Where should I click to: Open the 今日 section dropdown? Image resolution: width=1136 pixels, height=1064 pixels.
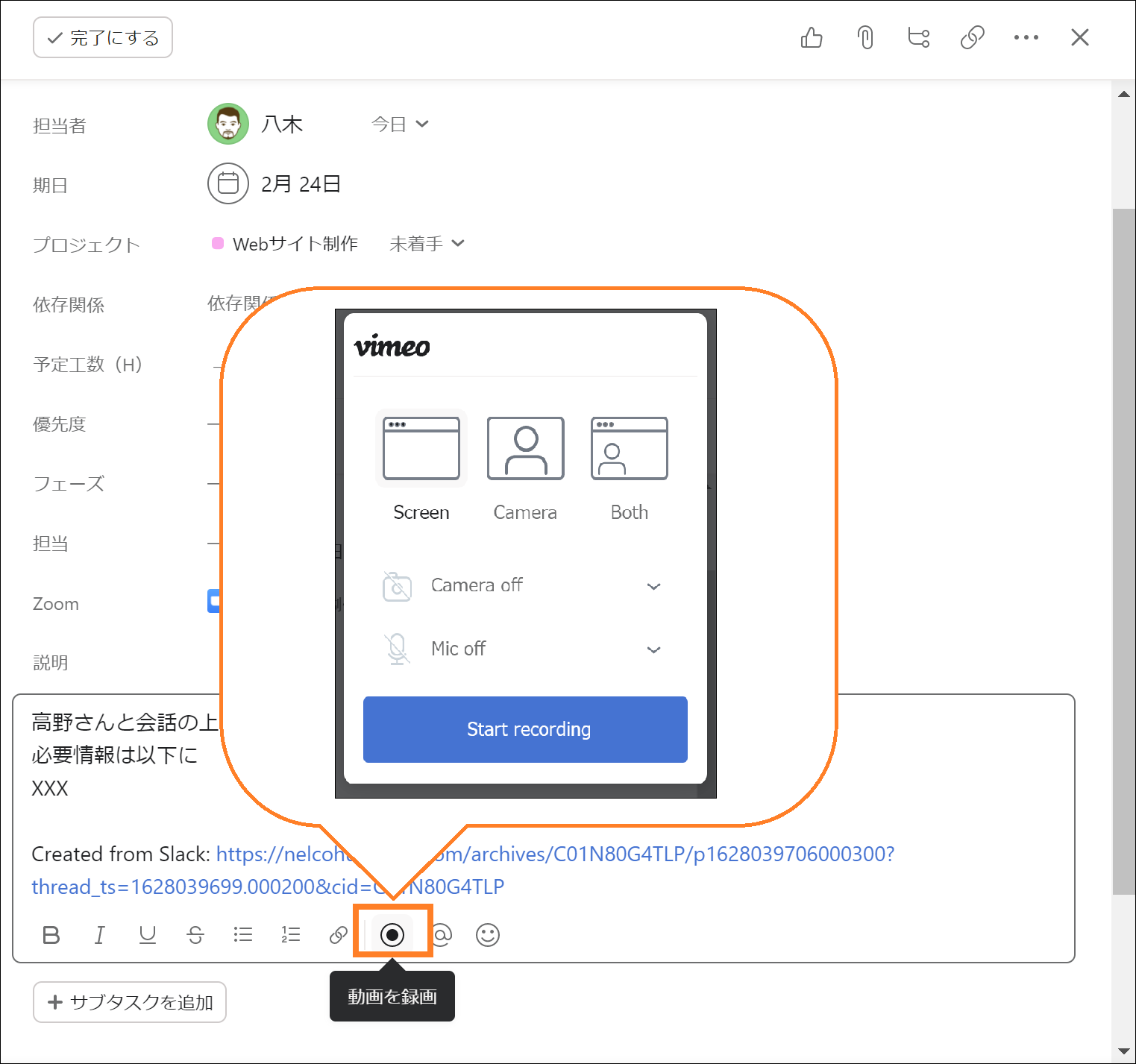click(401, 124)
